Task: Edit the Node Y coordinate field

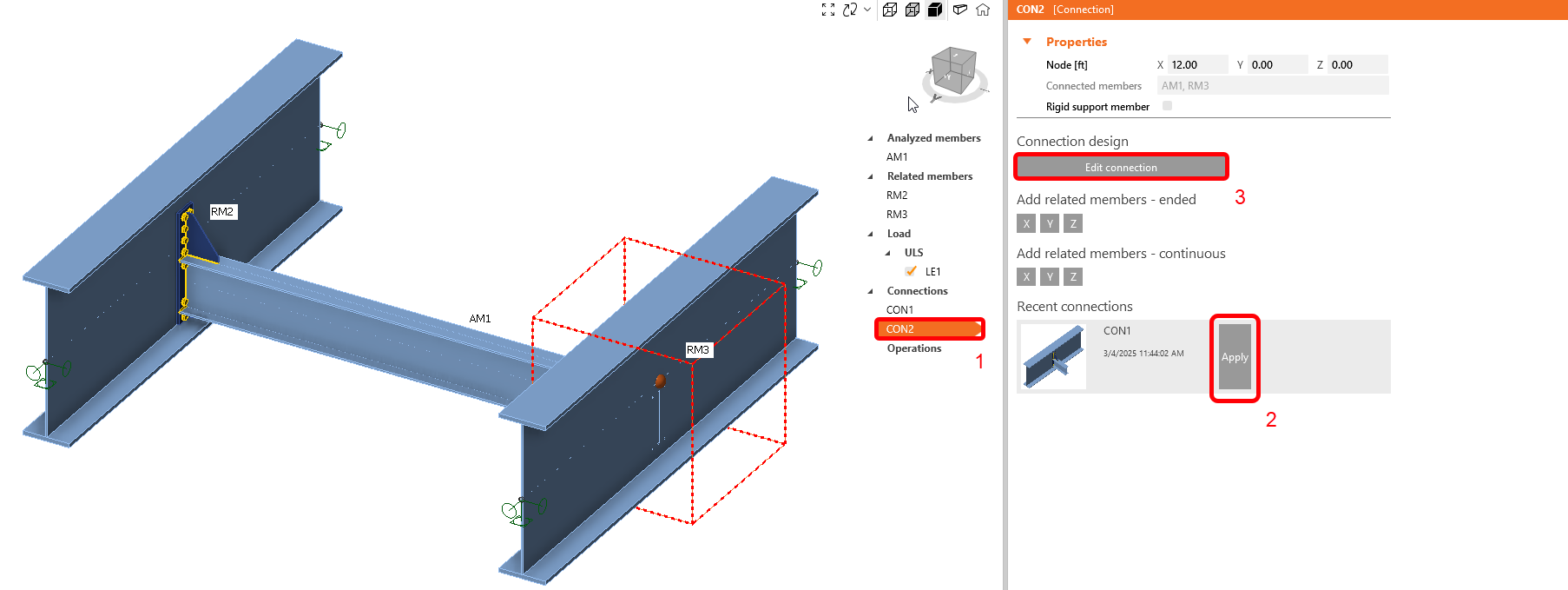Action: 1277,64
